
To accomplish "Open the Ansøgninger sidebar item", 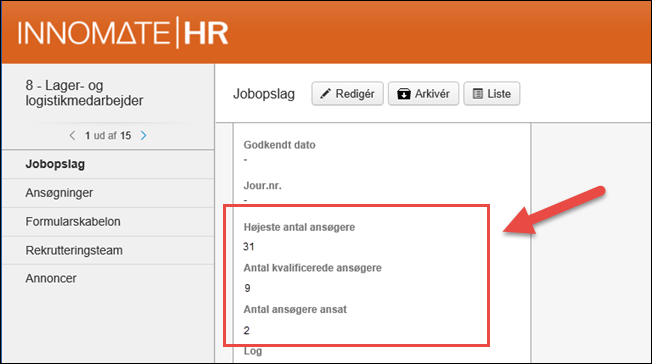I will [x=108, y=193].
